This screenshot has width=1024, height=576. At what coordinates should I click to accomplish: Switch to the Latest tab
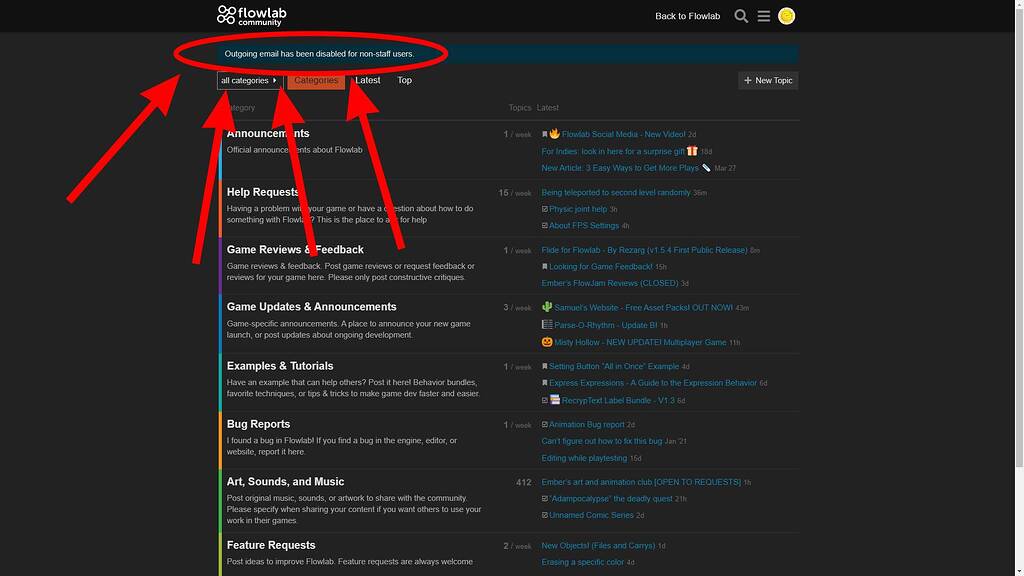pos(368,80)
